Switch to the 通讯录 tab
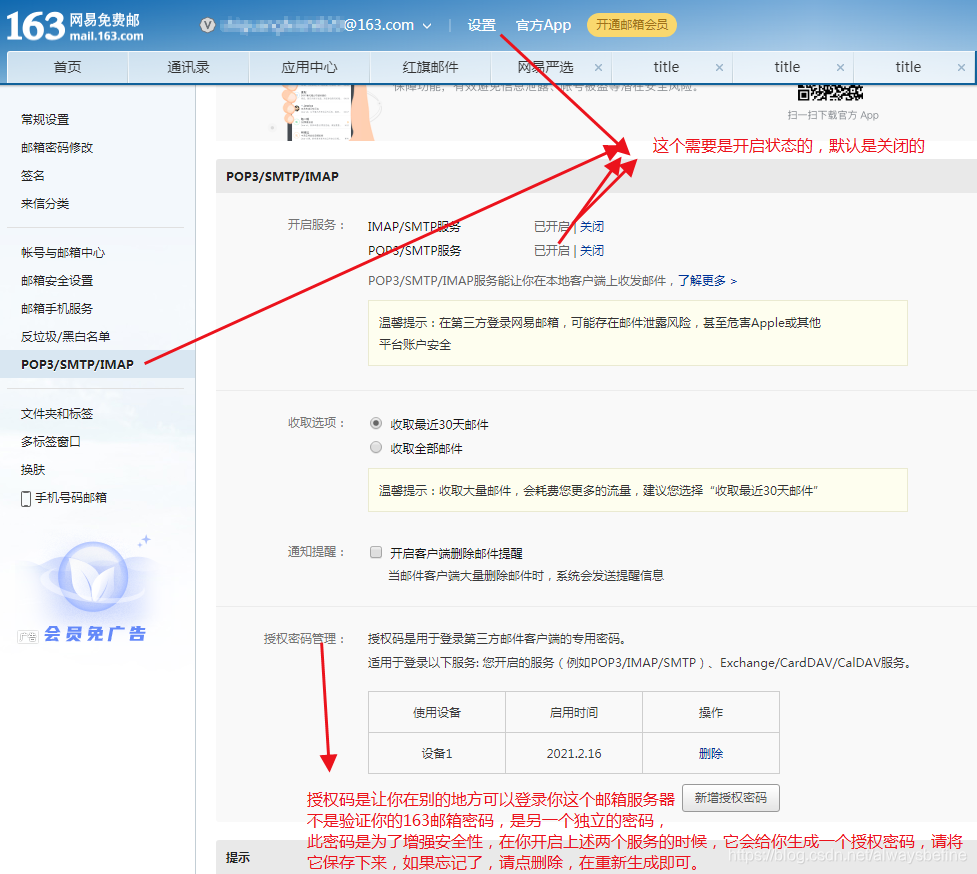977x874 pixels. 188,67
